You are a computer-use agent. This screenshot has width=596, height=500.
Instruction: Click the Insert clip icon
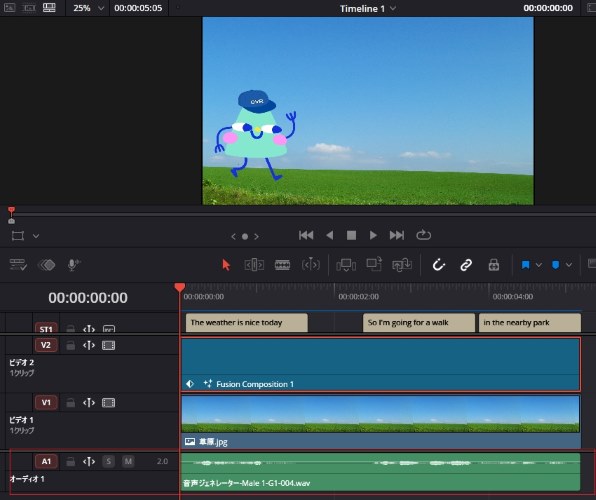pyautogui.click(x=346, y=265)
